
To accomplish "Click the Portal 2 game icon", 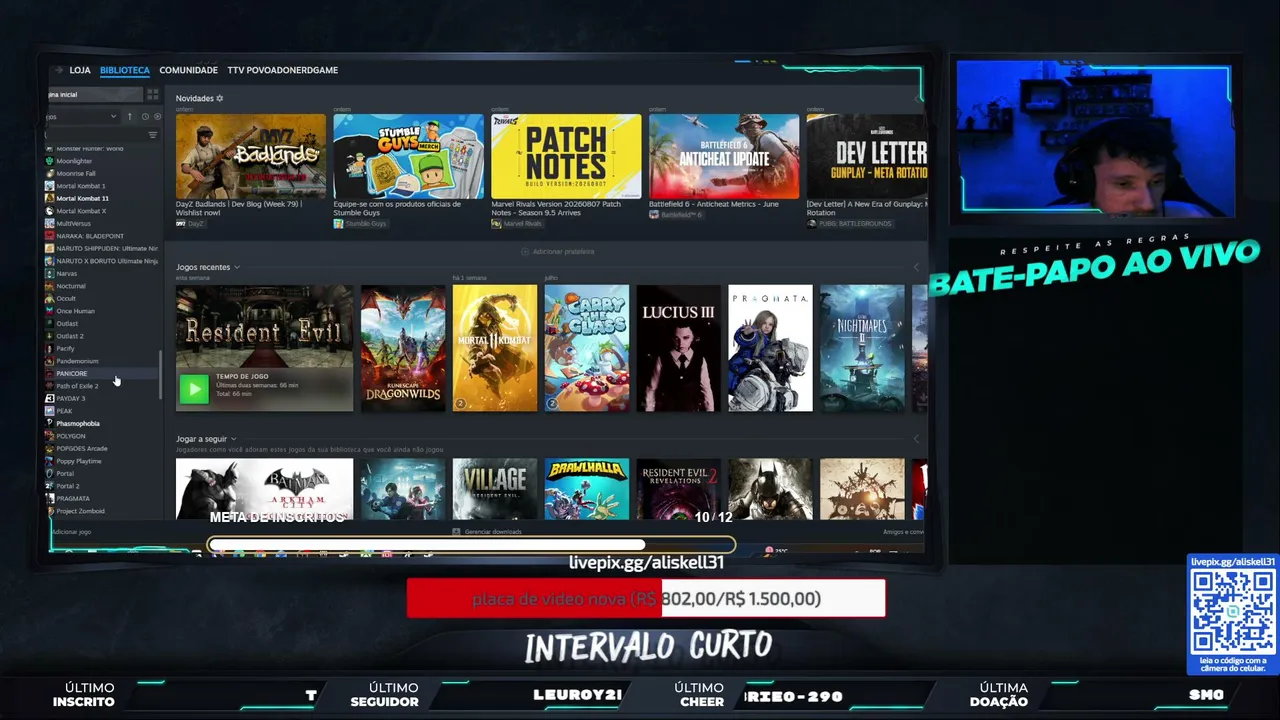I will tap(50, 486).
